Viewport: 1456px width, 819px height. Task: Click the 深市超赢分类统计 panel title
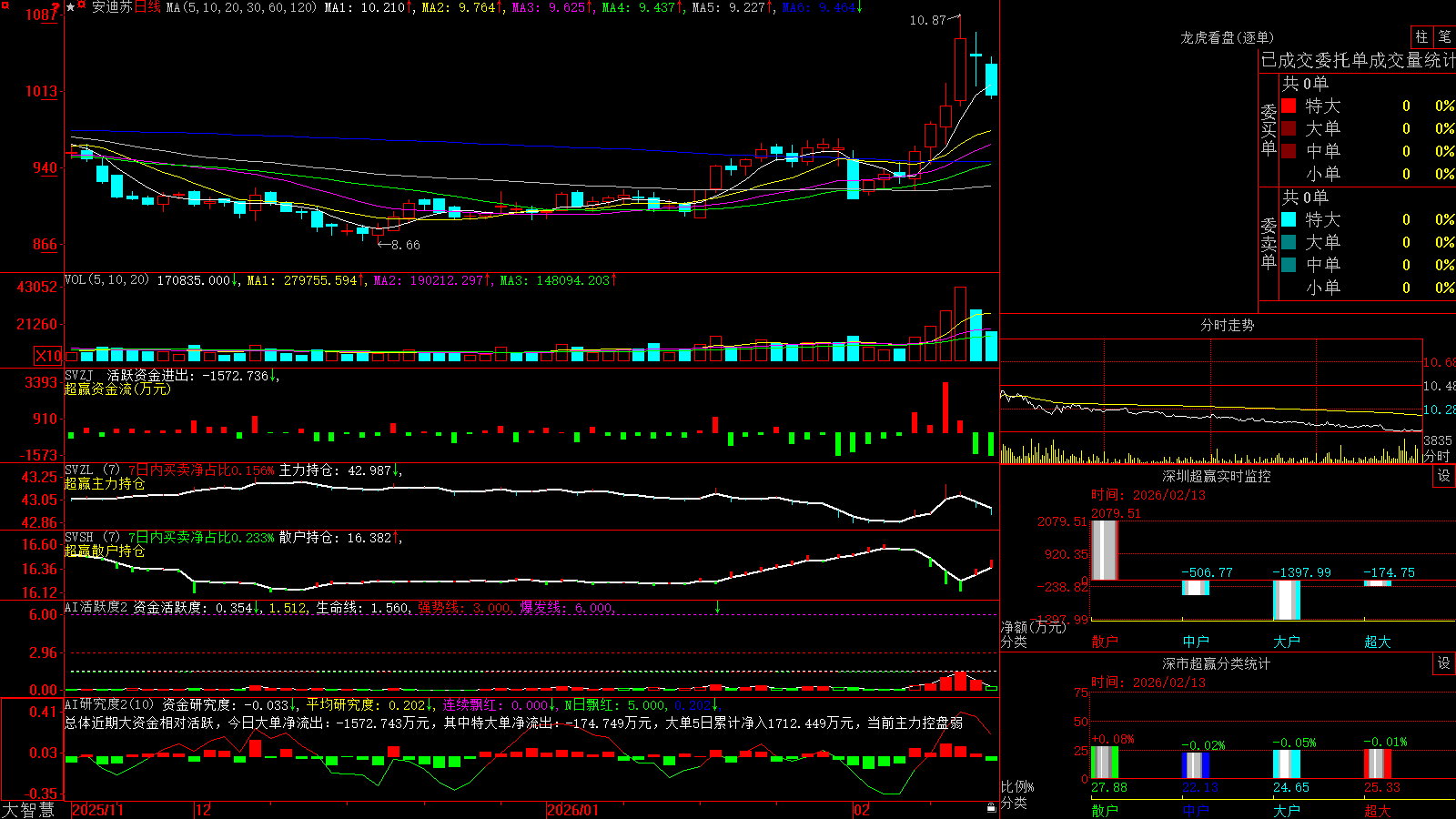tap(1216, 663)
